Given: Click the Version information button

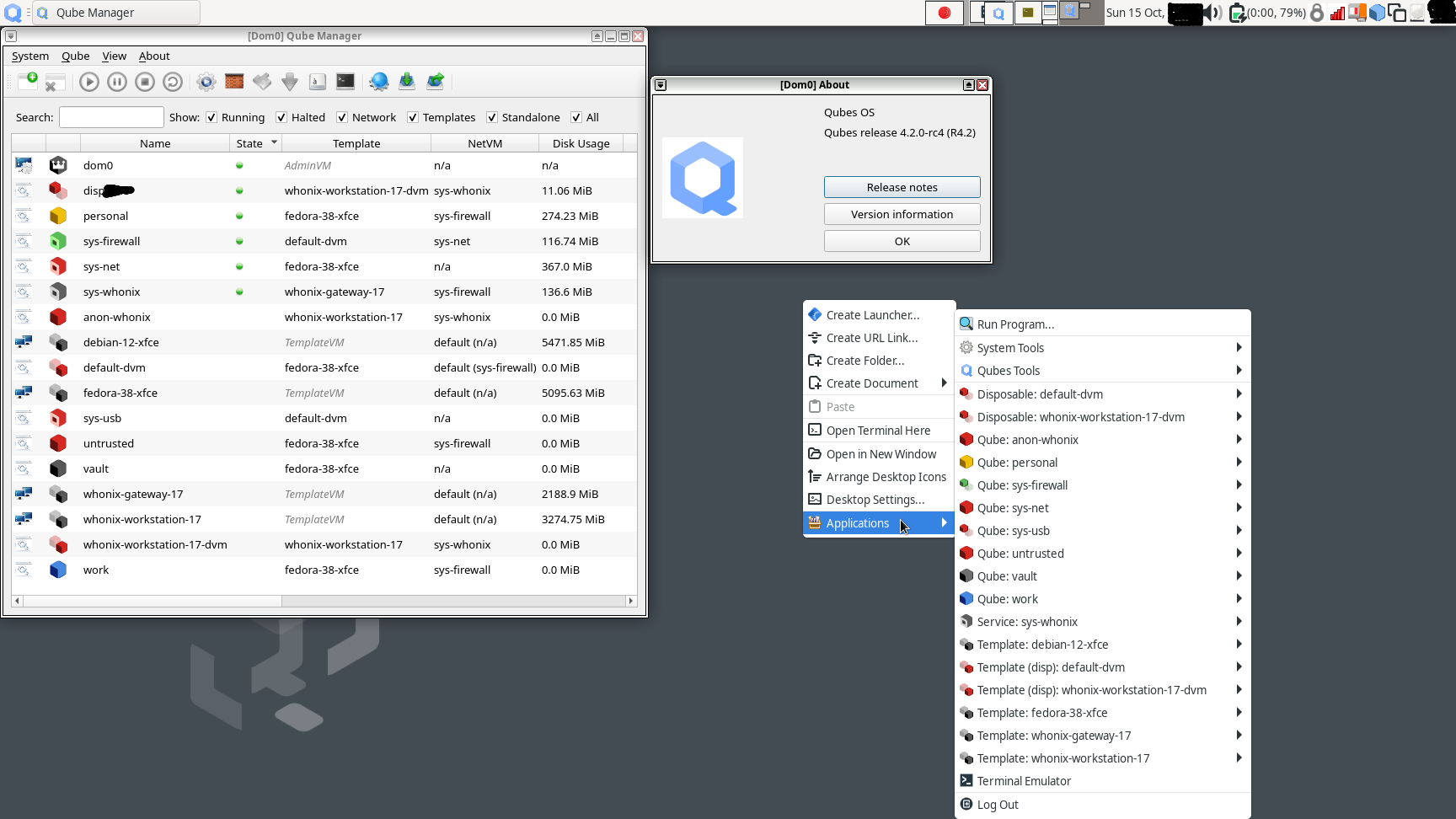Looking at the screenshot, I should pyautogui.click(x=902, y=214).
